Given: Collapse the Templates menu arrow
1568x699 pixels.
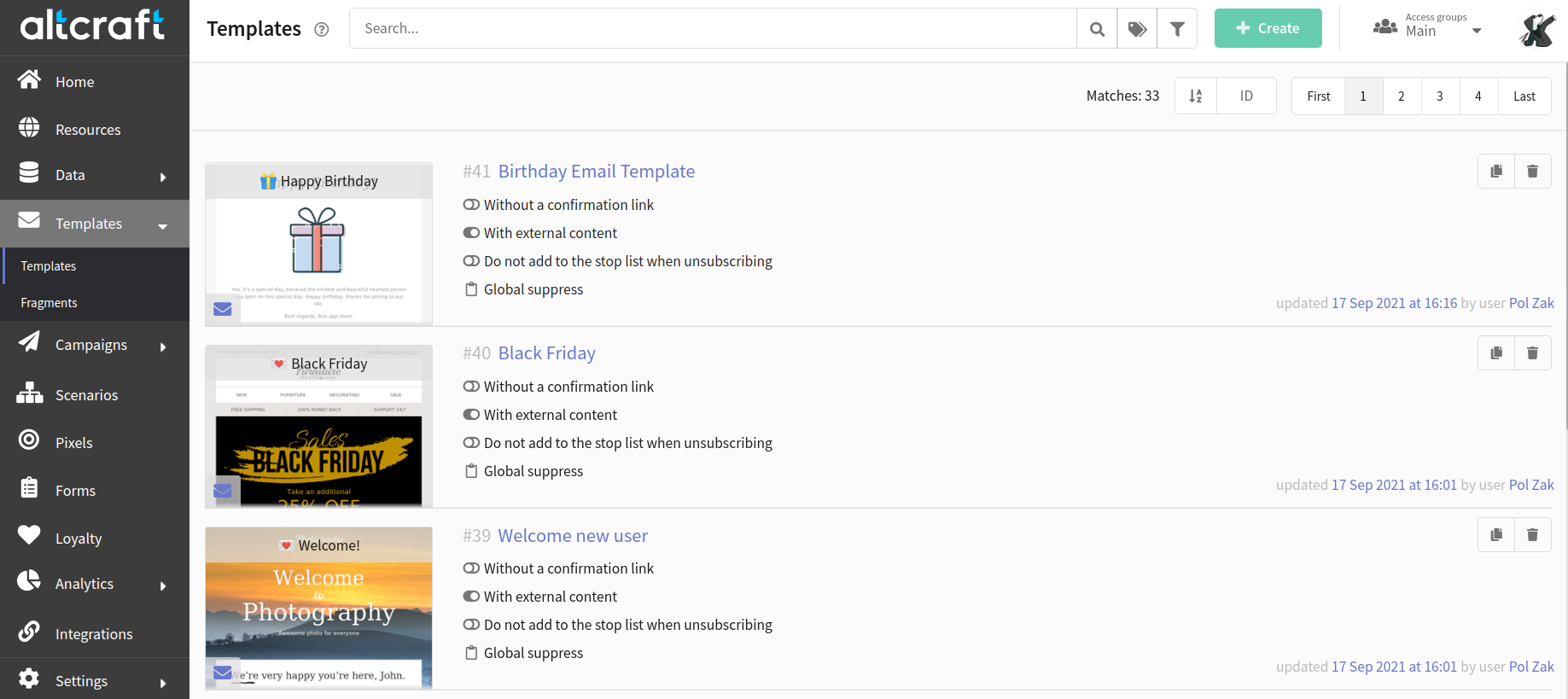Looking at the screenshot, I should click(162, 226).
